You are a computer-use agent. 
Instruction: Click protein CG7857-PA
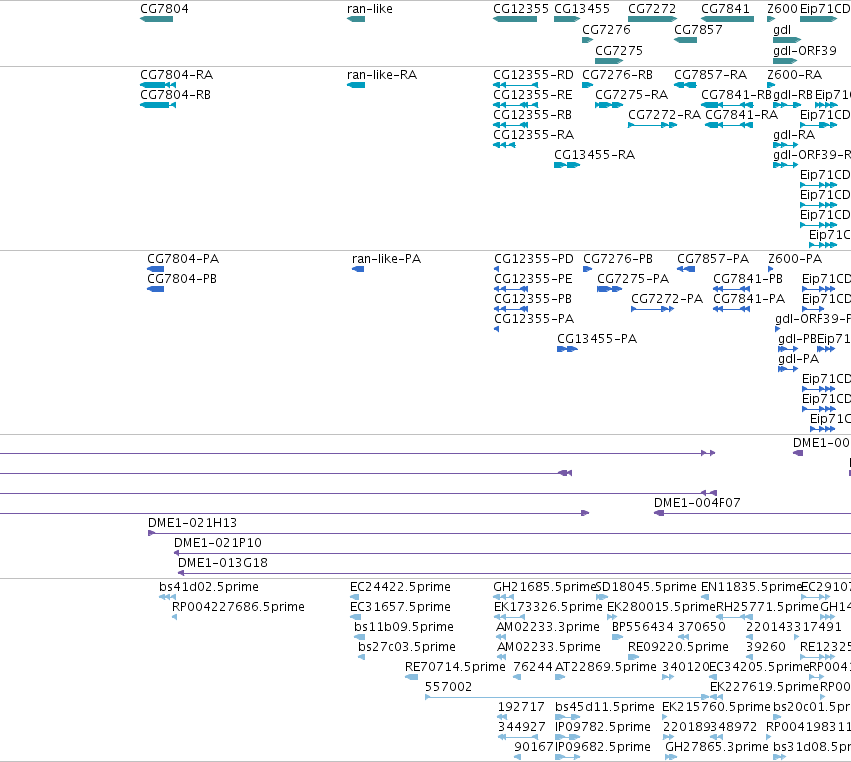click(x=713, y=259)
